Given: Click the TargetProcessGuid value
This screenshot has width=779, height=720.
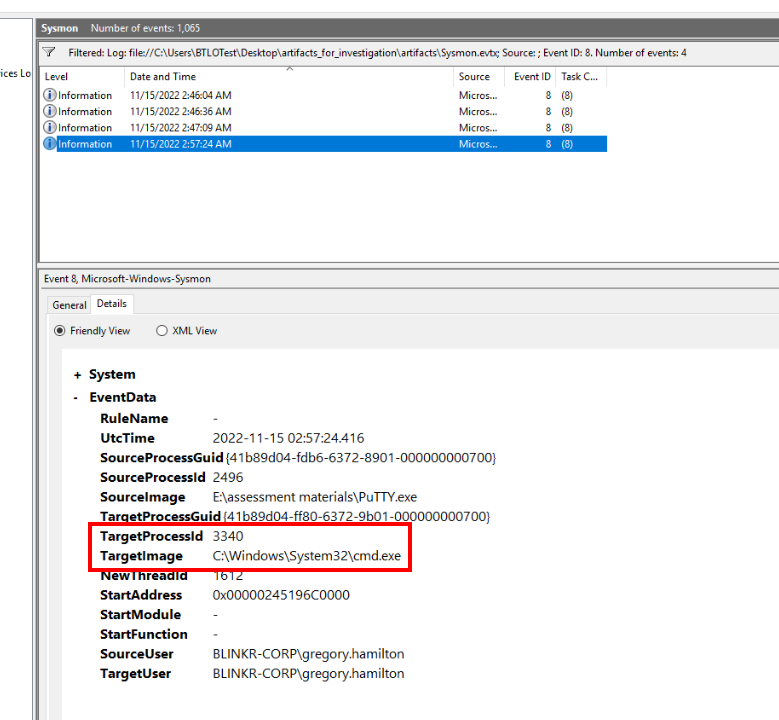Looking at the screenshot, I should 356,517.
